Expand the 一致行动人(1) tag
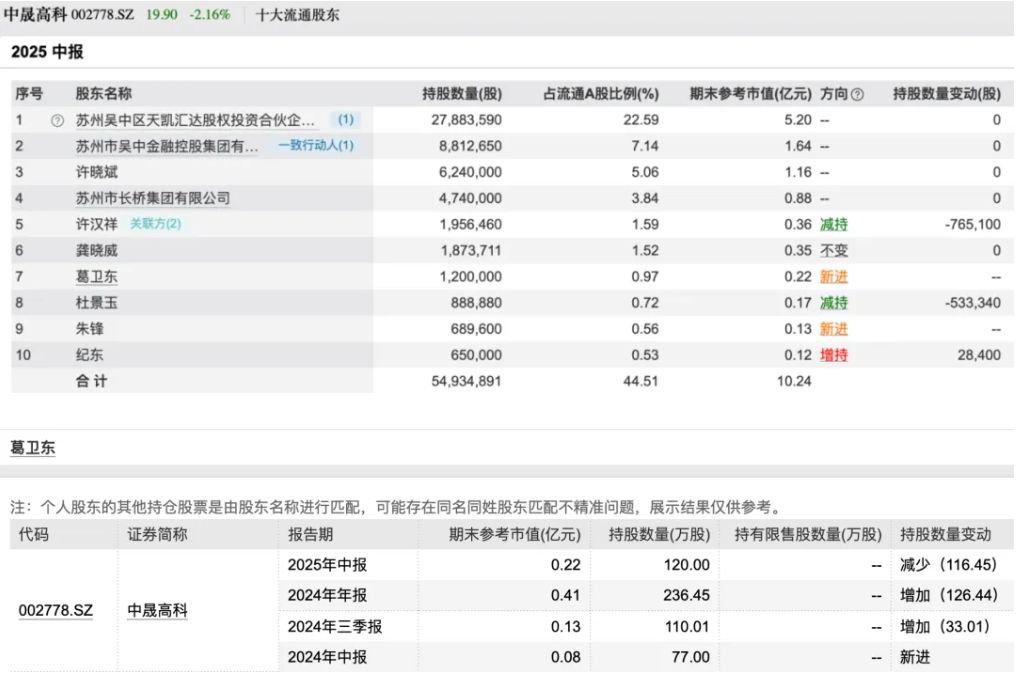The width and height of the screenshot is (1020, 677). (316, 146)
